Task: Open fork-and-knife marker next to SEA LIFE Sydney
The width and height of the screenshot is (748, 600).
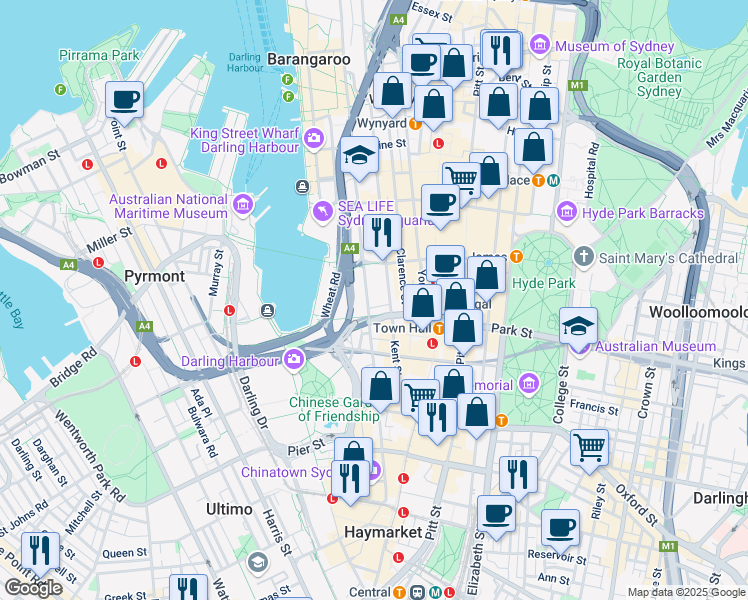Action: (382, 234)
